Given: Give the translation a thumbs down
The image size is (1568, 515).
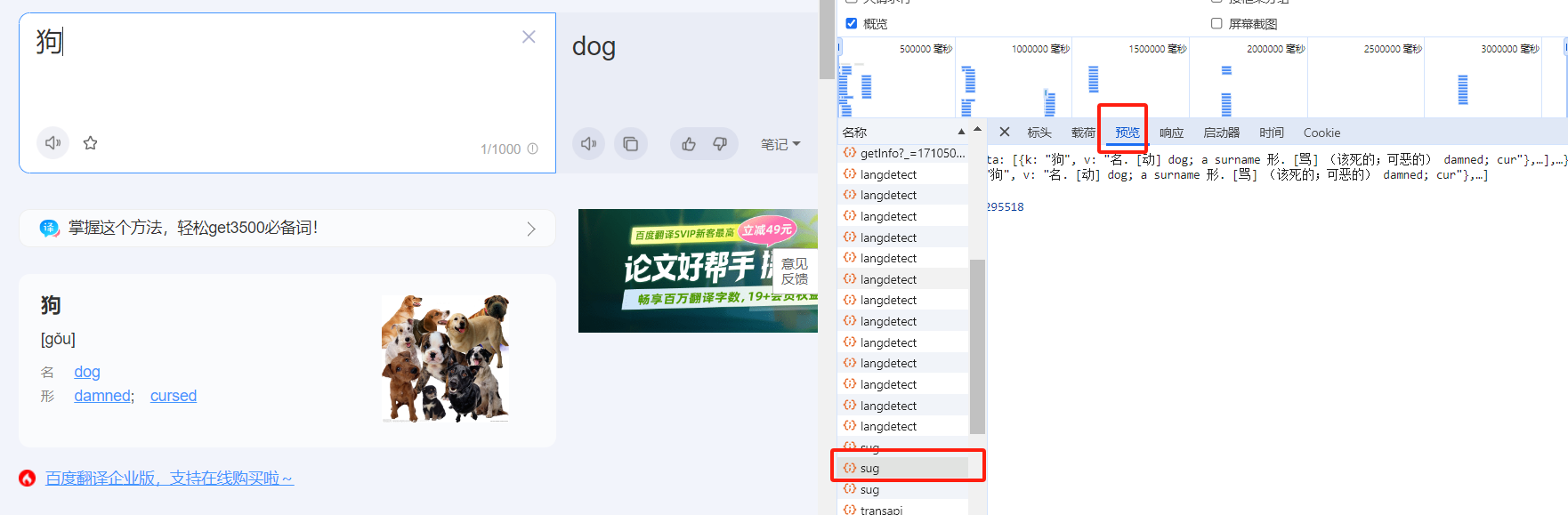Looking at the screenshot, I should (720, 143).
